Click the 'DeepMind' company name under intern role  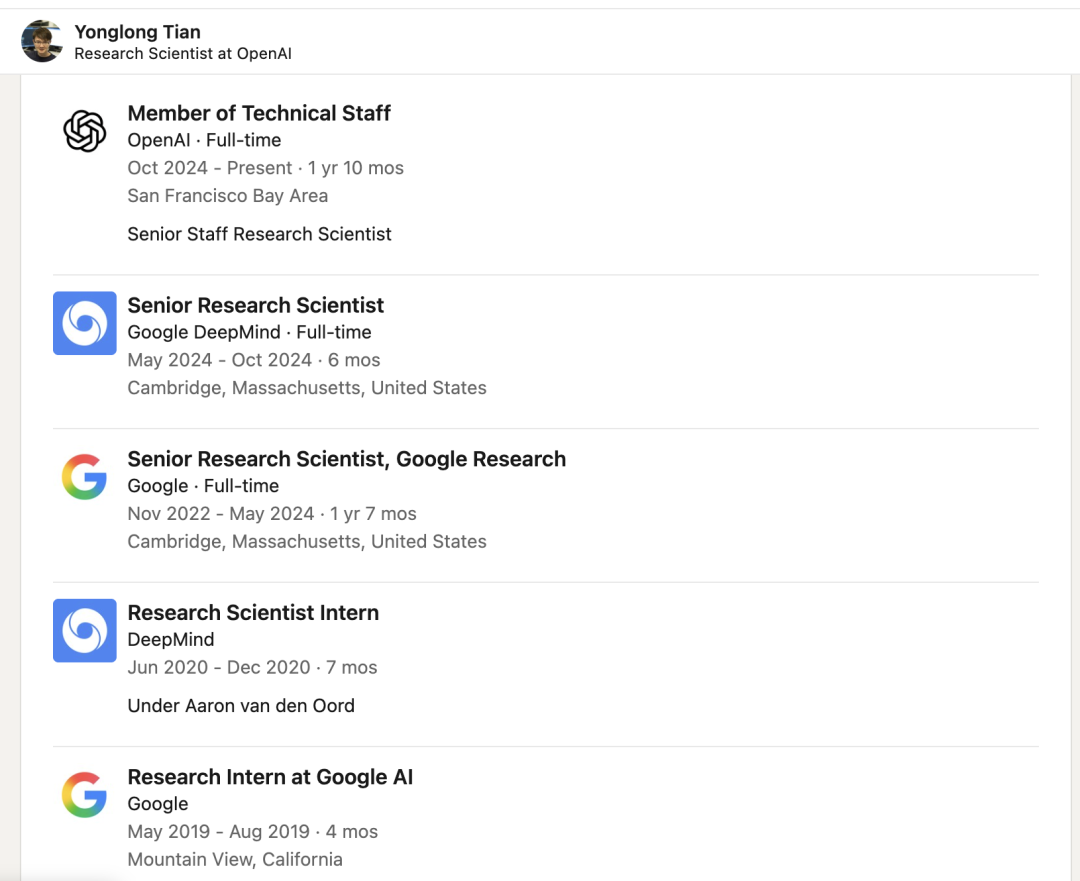point(171,640)
